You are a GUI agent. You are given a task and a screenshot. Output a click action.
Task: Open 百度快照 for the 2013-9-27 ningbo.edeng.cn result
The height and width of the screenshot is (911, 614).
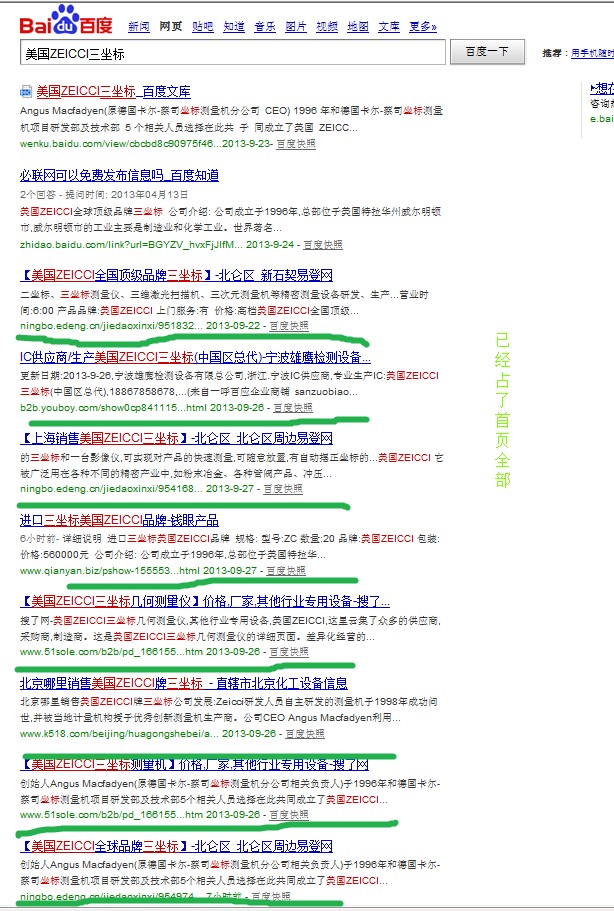[283, 489]
